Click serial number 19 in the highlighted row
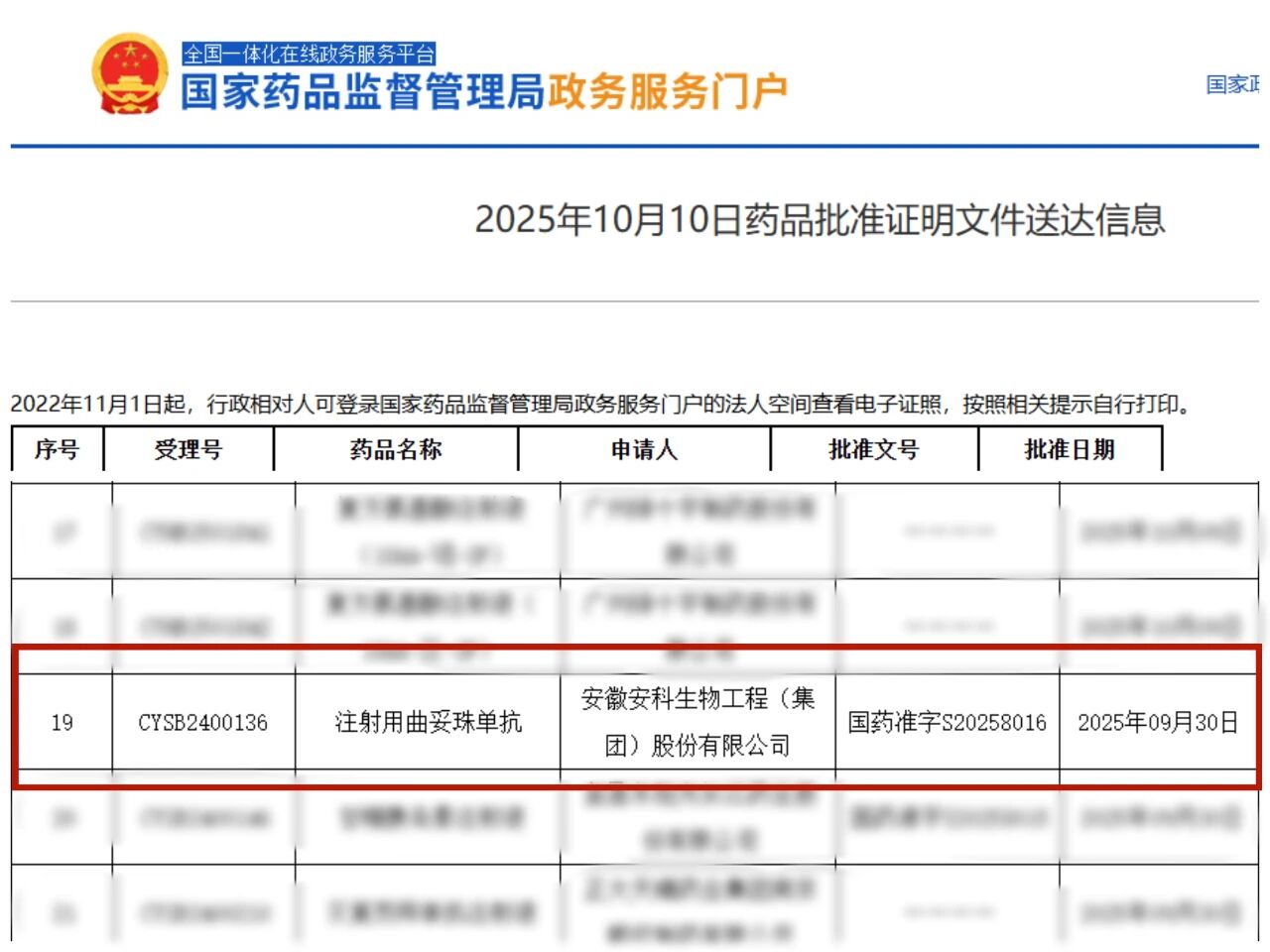This screenshot has height=952, width=1270. click(x=62, y=723)
